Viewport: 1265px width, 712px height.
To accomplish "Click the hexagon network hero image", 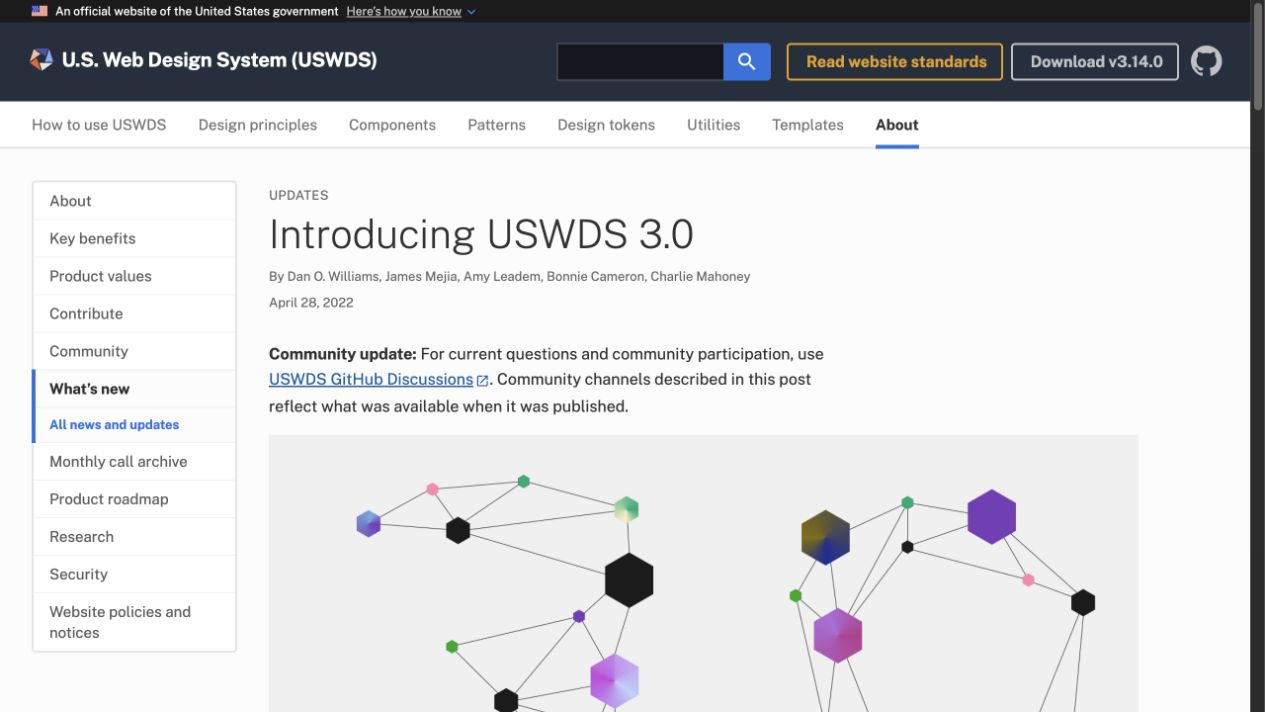I will [x=703, y=573].
